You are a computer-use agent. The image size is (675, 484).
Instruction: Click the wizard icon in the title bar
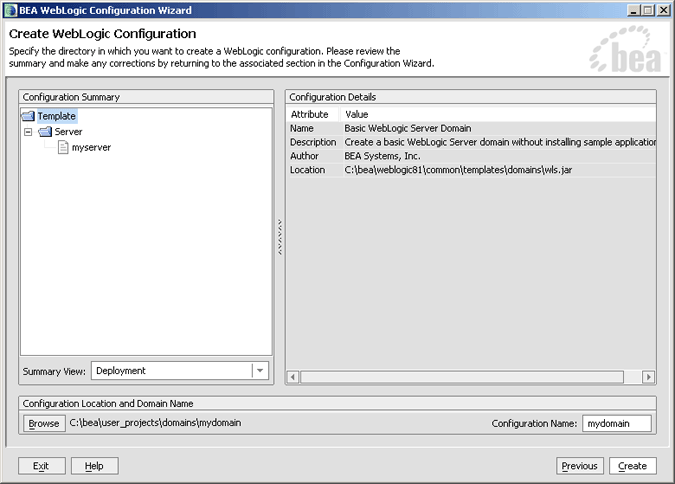click(10, 10)
